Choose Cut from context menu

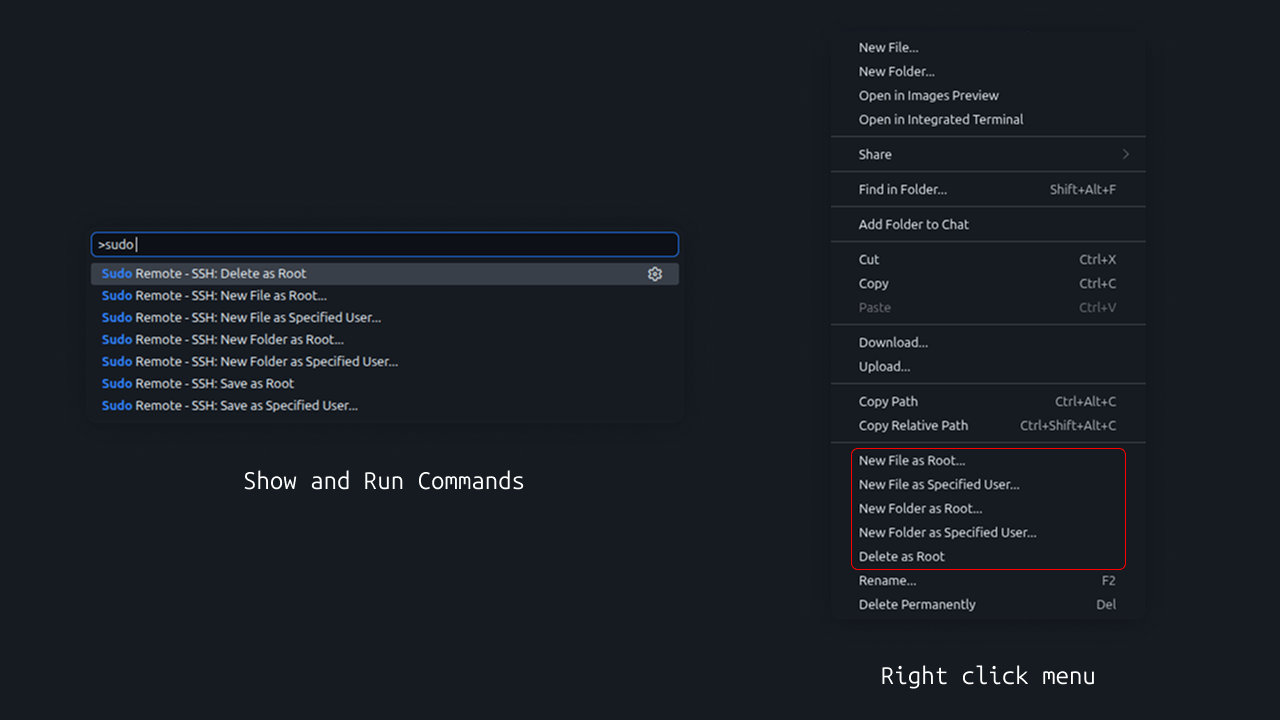click(988, 260)
